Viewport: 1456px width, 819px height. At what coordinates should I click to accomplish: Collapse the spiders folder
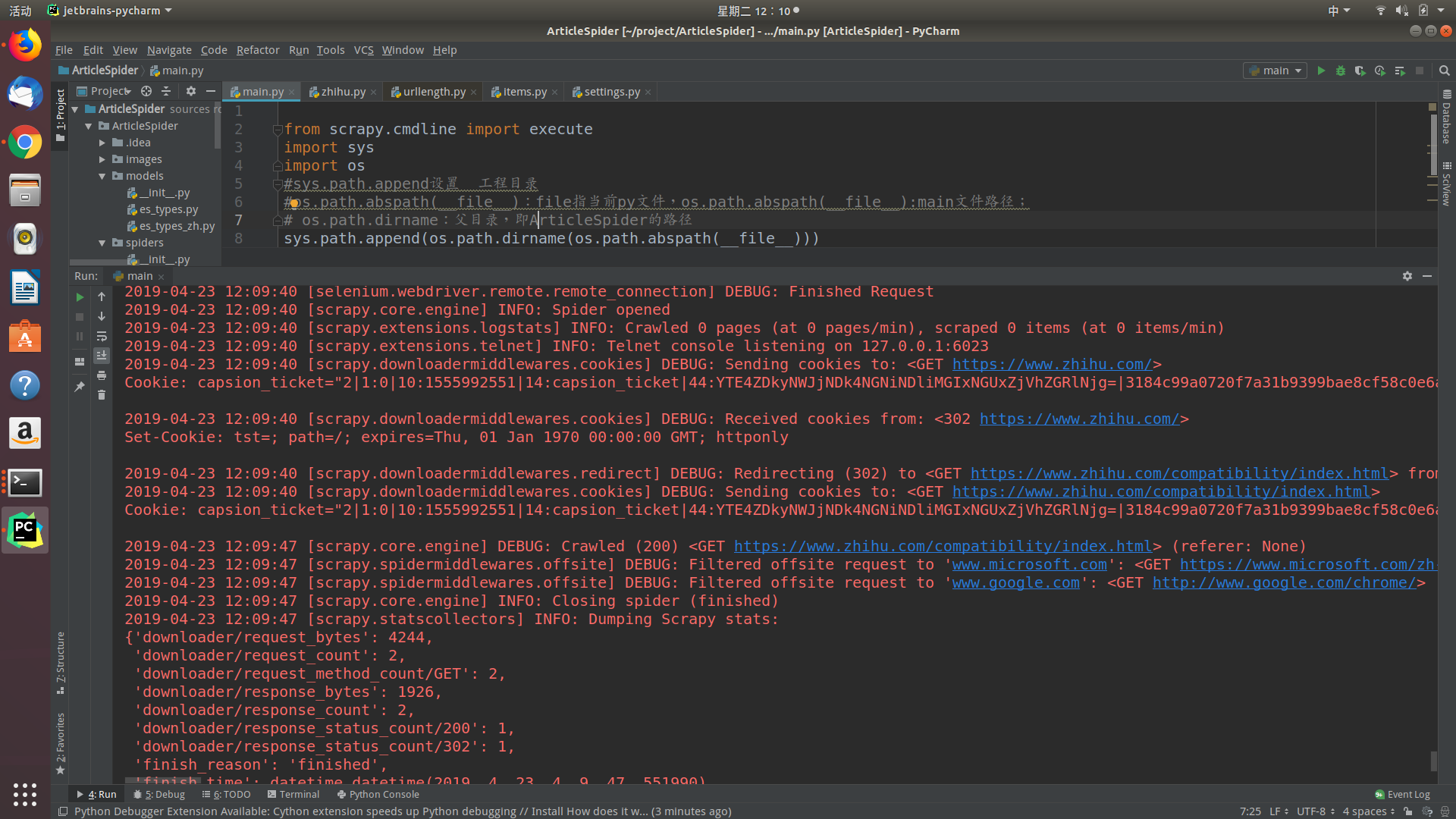[x=102, y=243]
